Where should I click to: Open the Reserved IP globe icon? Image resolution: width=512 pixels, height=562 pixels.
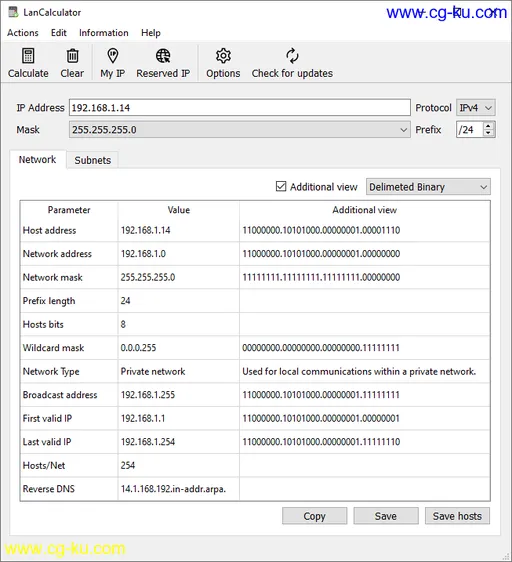tap(163, 56)
